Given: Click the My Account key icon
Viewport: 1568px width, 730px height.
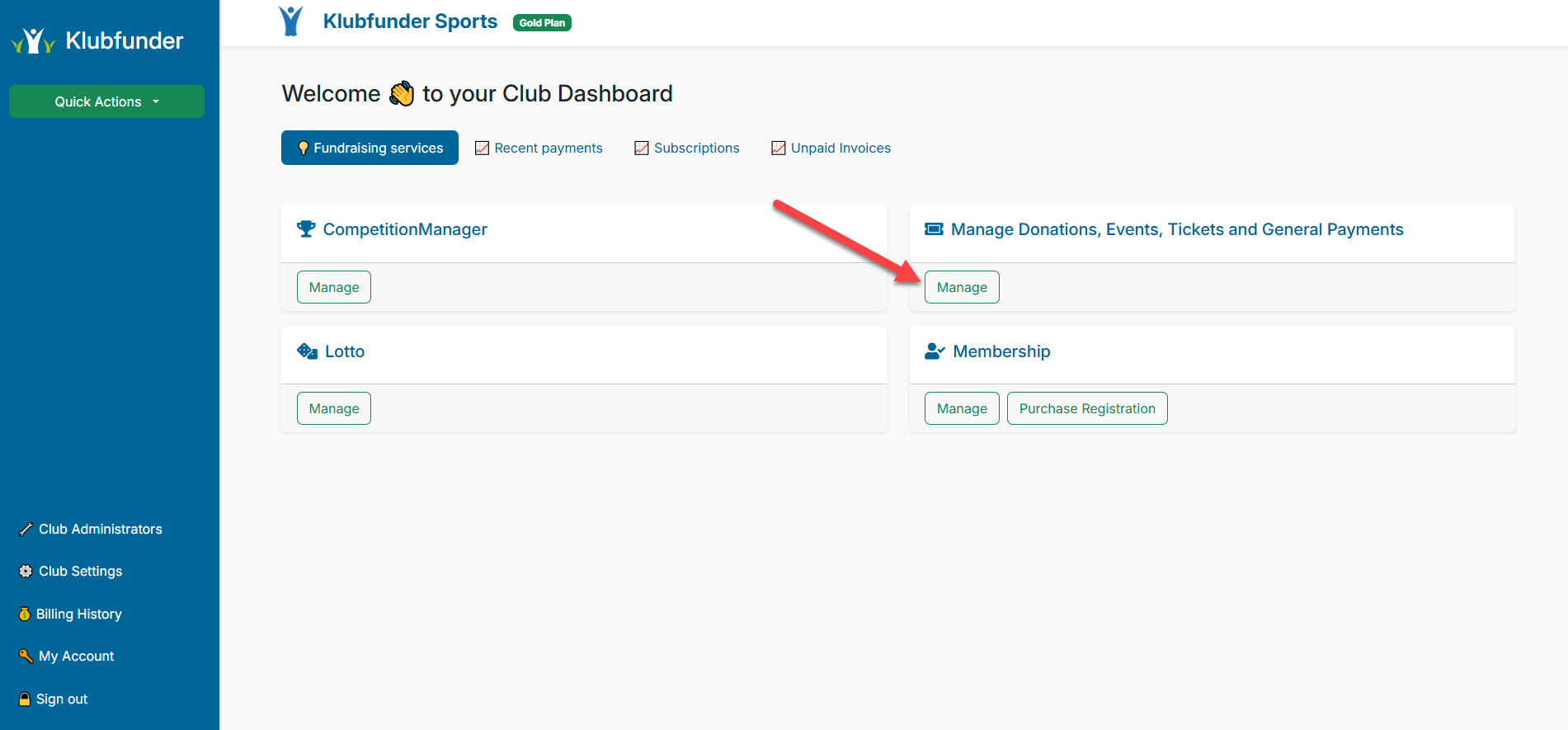Looking at the screenshot, I should [26, 656].
